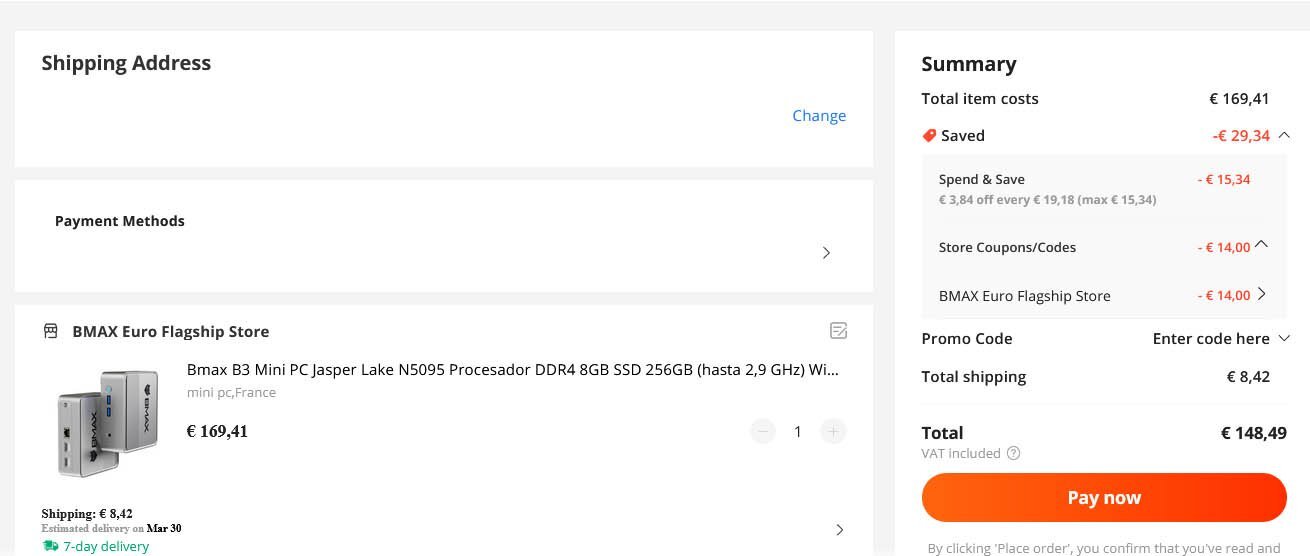Click the store icon beside BMAX Euro Flagship Store
Screen dimensions: 1310x556
(x=51, y=331)
